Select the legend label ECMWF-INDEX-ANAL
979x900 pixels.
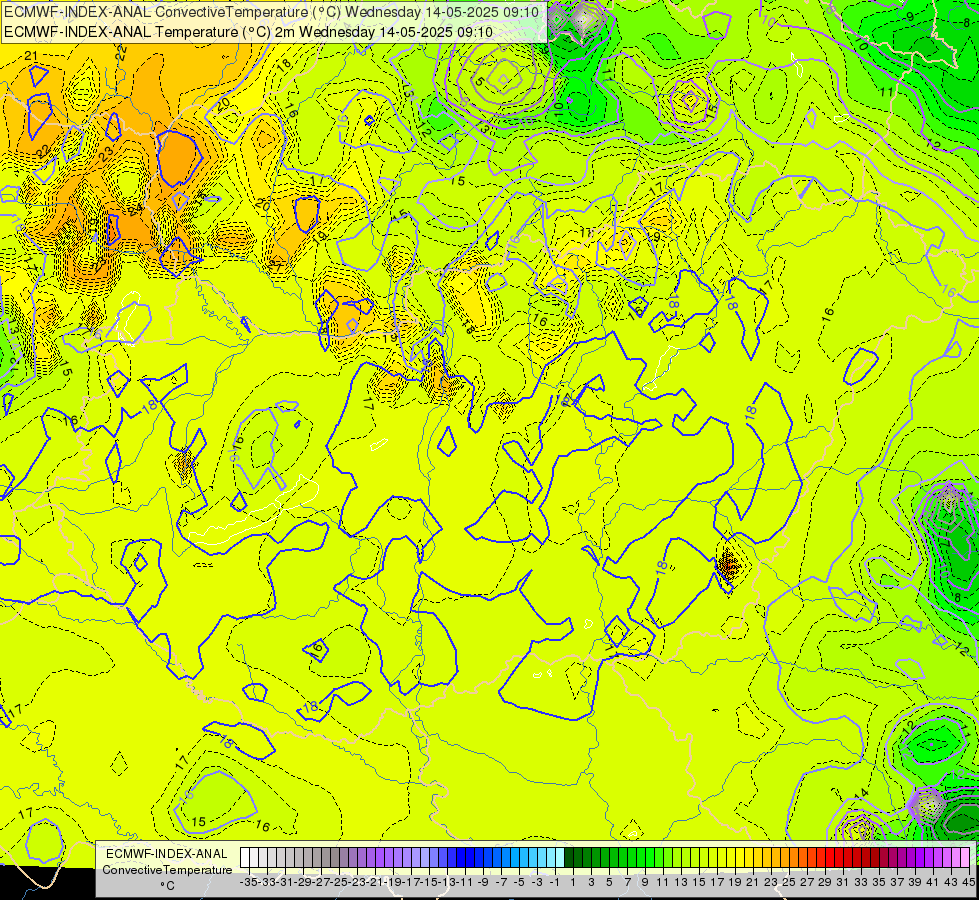pyautogui.click(x=167, y=854)
